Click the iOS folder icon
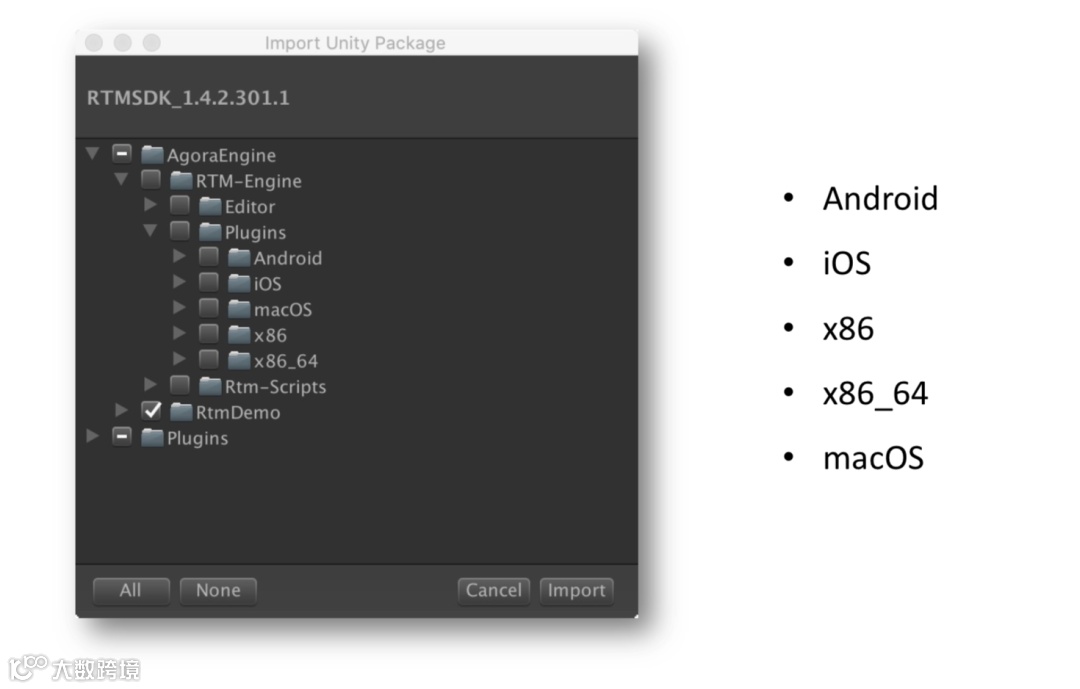 239,283
